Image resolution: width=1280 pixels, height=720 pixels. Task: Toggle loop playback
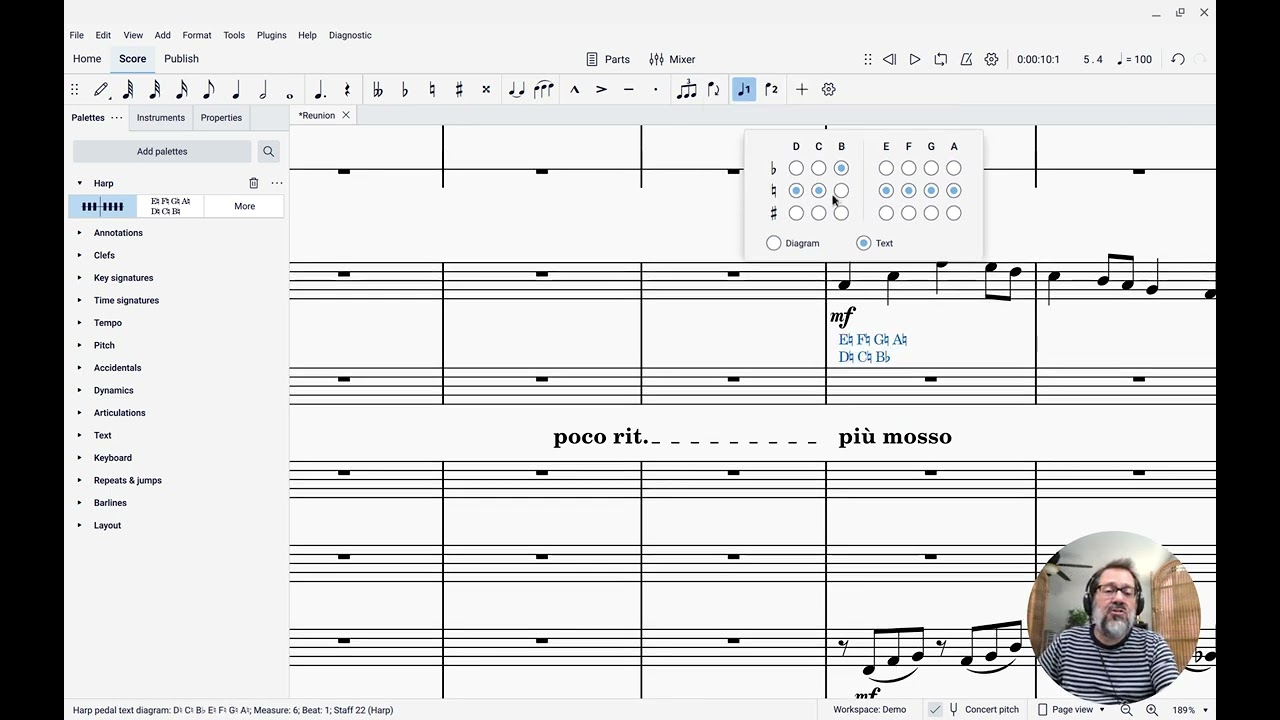click(x=940, y=59)
